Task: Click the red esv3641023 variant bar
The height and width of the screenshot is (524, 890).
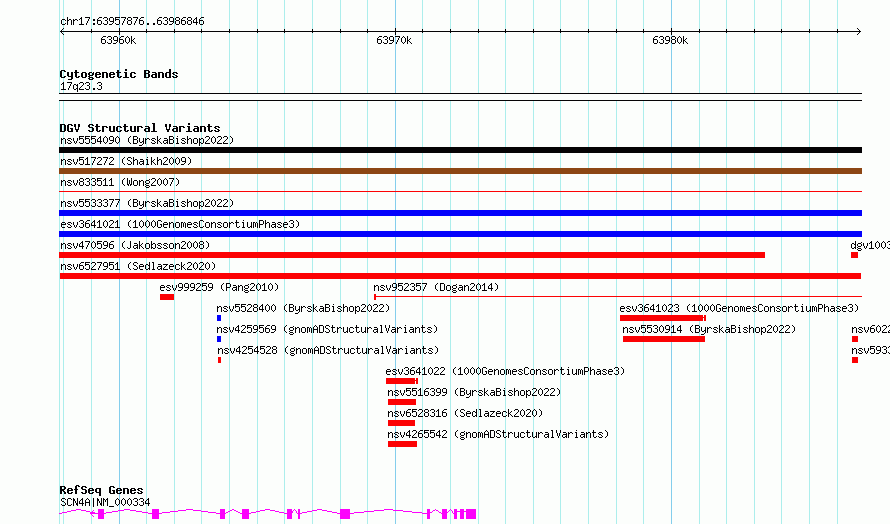Action: [x=662, y=318]
